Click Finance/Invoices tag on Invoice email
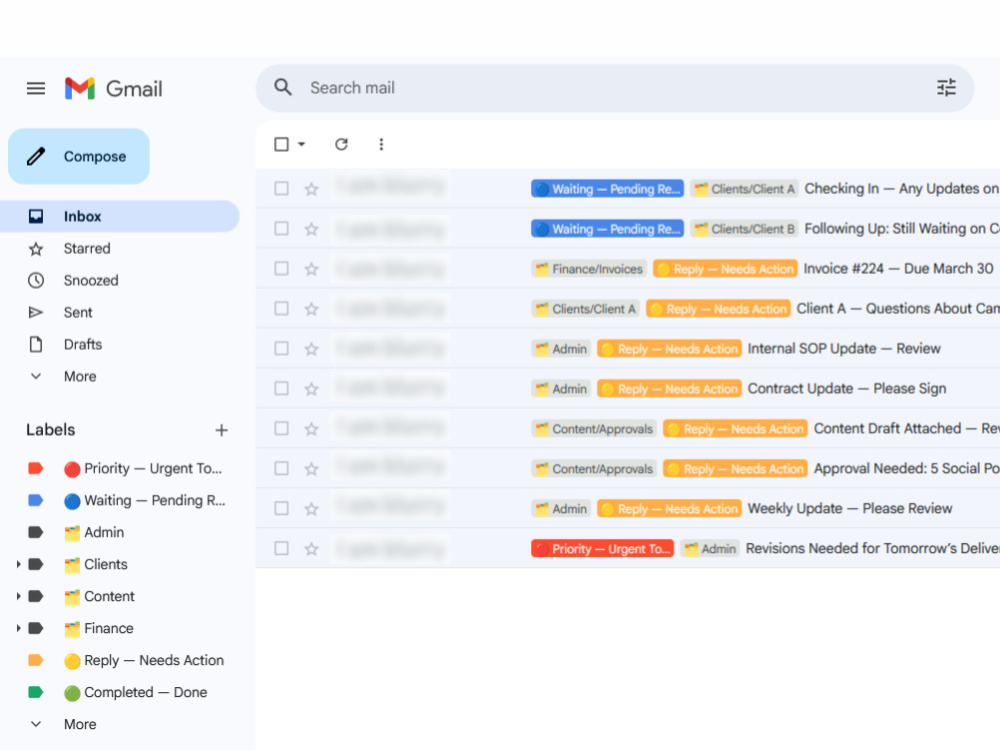 589,269
